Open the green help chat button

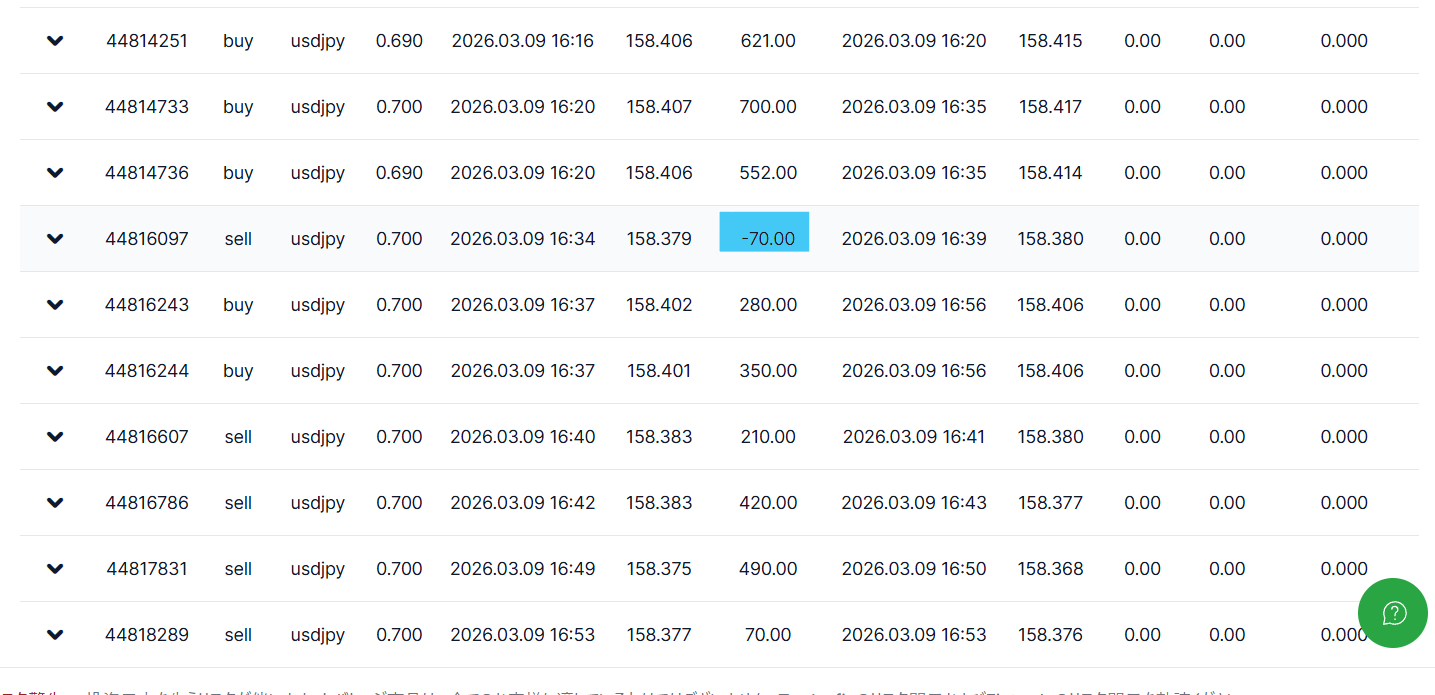tap(1394, 613)
